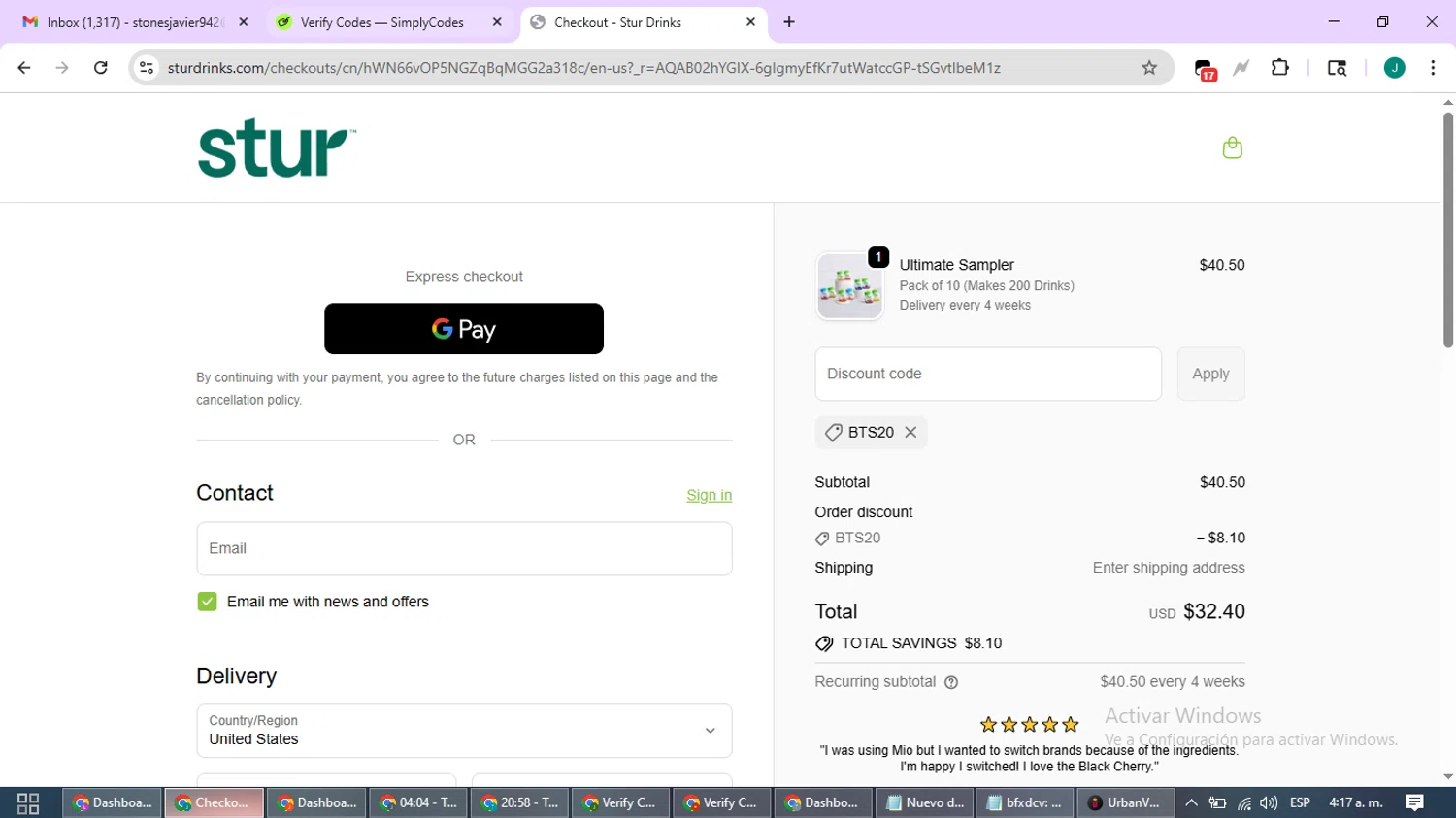This screenshot has width=1456, height=818.
Task: Open the extension with red 17 badge
Action: (1205, 69)
